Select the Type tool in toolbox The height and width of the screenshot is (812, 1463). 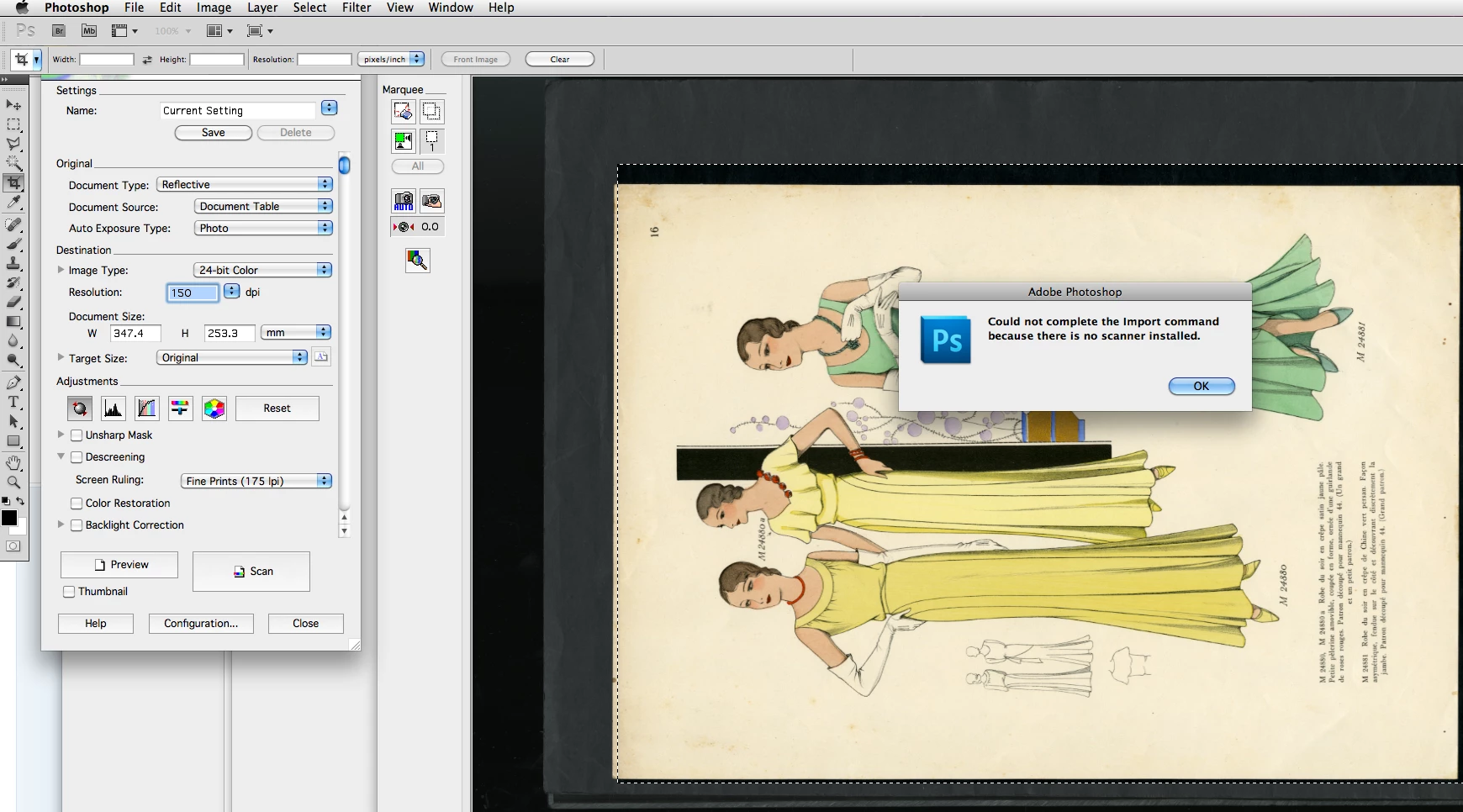point(14,403)
